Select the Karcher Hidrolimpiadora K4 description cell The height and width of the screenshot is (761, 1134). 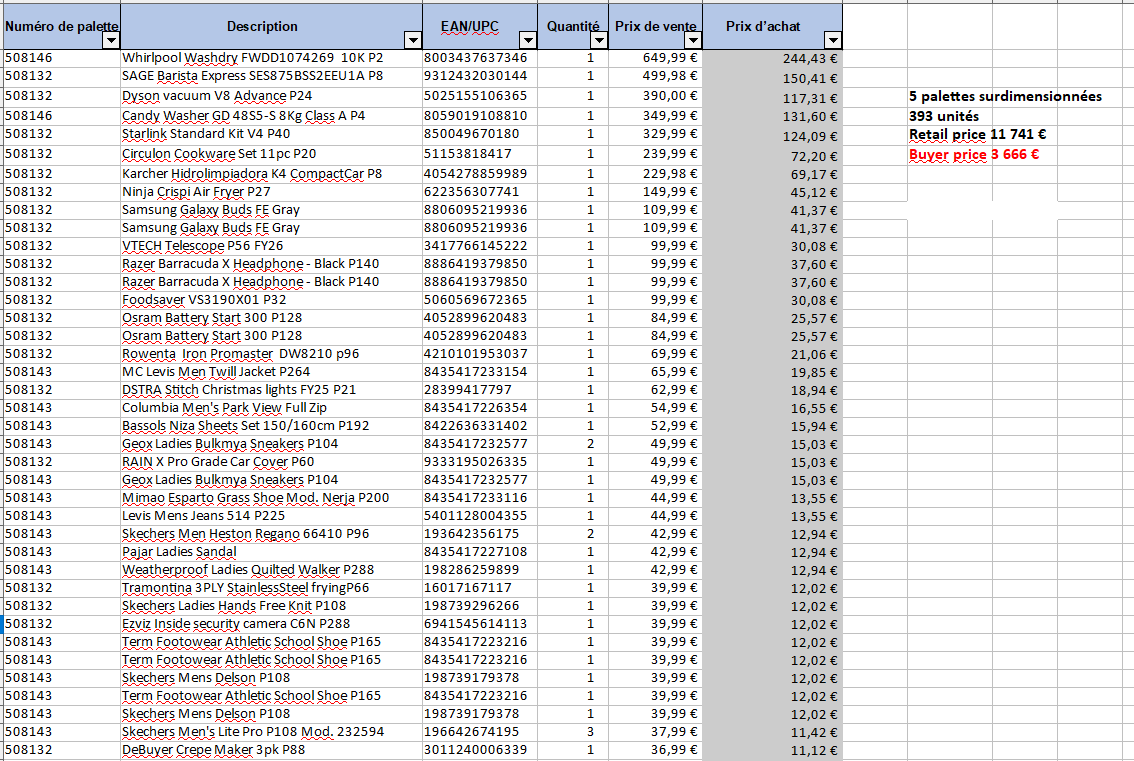[251, 174]
